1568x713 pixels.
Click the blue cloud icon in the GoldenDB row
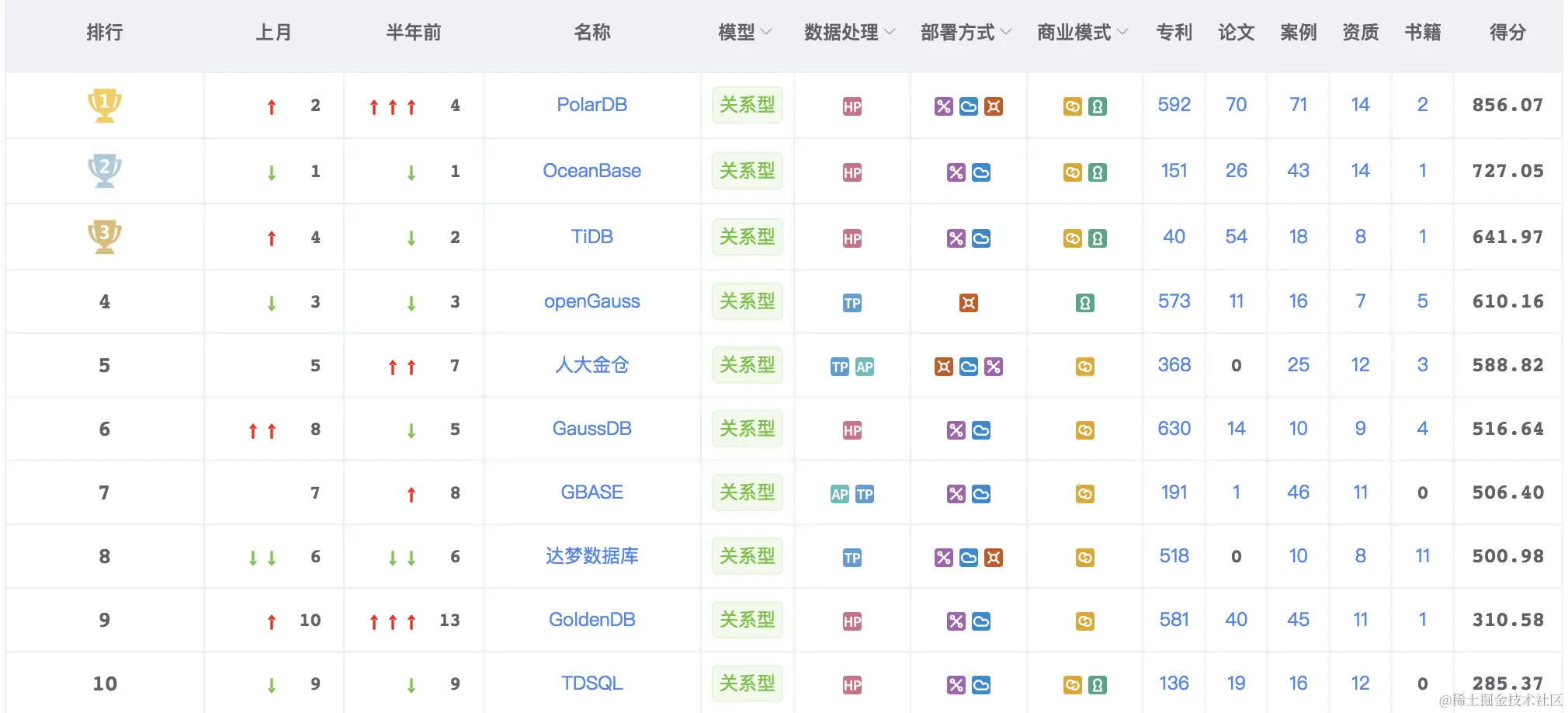(x=981, y=621)
